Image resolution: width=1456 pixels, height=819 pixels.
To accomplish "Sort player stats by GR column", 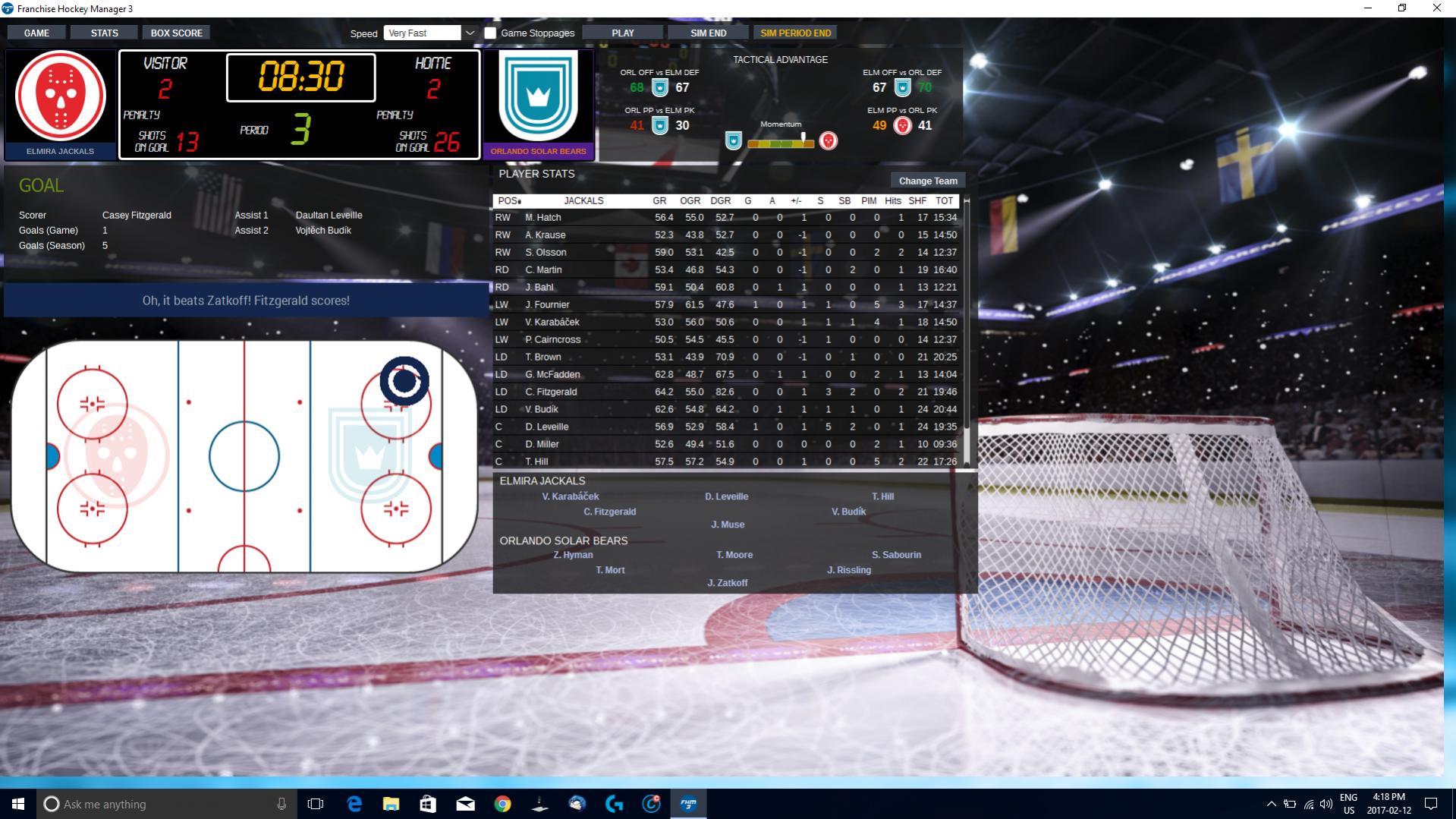I will tap(659, 201).
